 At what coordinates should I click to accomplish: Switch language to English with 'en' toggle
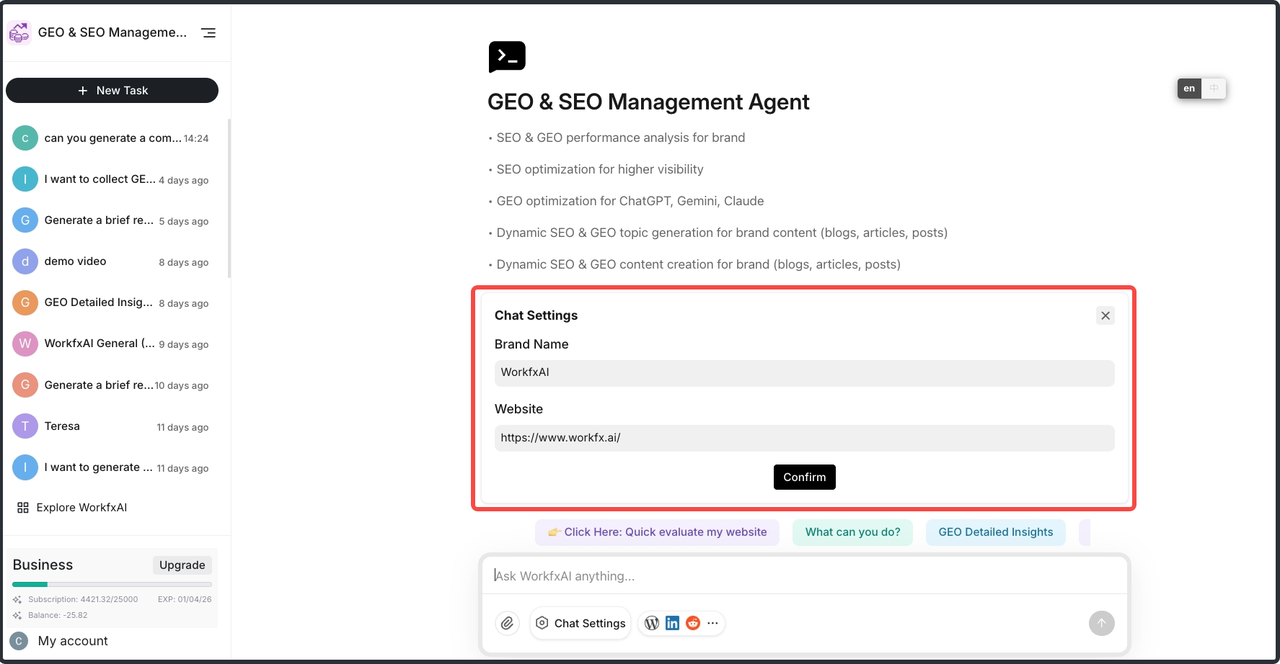click(x=1189, y=89)
